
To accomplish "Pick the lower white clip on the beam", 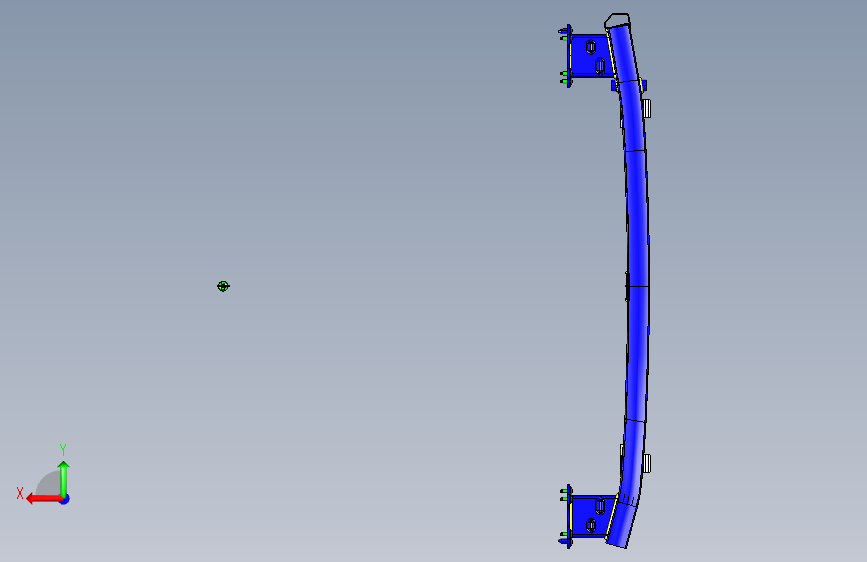I will pyautogui.click(x=646, y=463).
